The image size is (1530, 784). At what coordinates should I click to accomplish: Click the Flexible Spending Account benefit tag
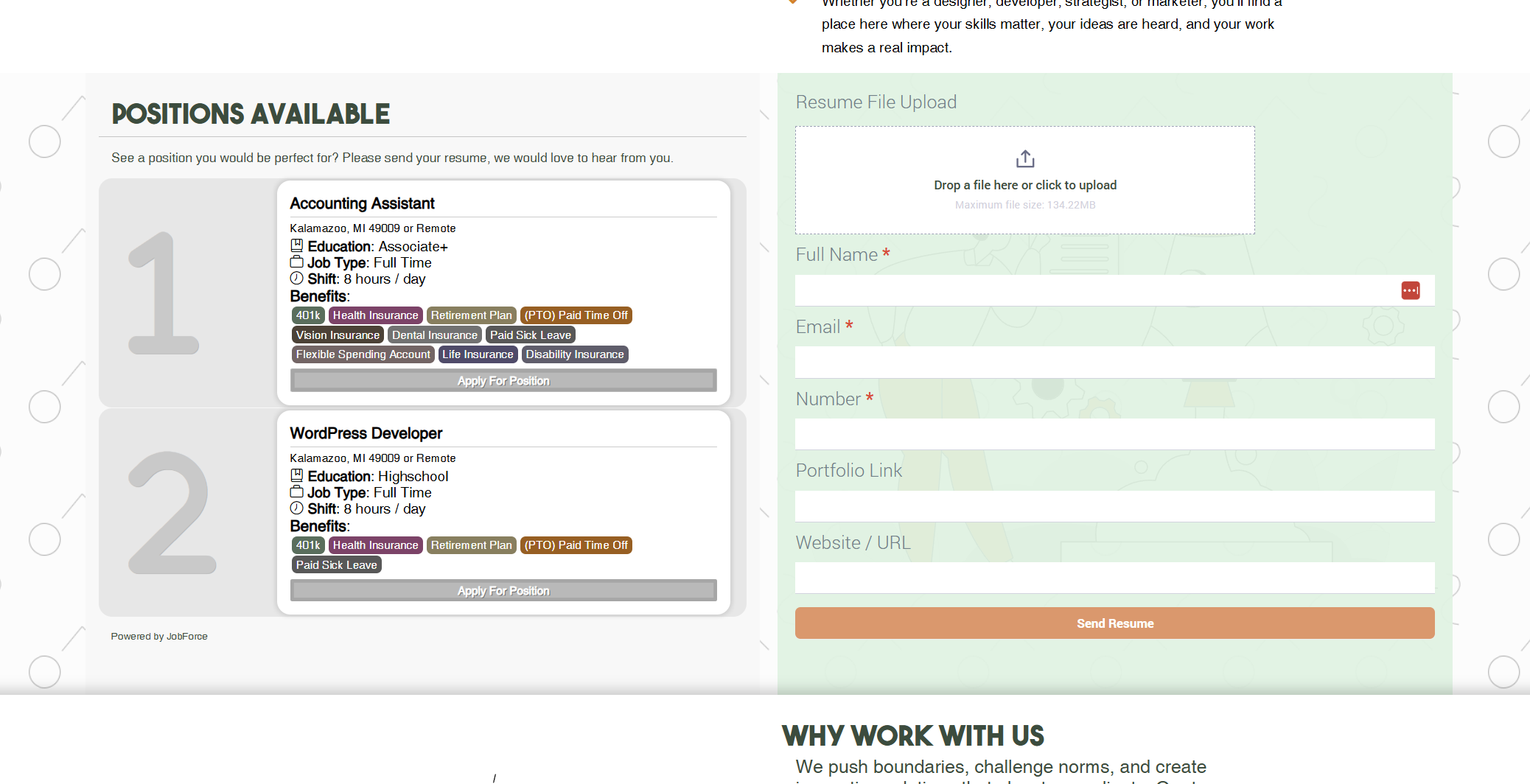[363, 354]
